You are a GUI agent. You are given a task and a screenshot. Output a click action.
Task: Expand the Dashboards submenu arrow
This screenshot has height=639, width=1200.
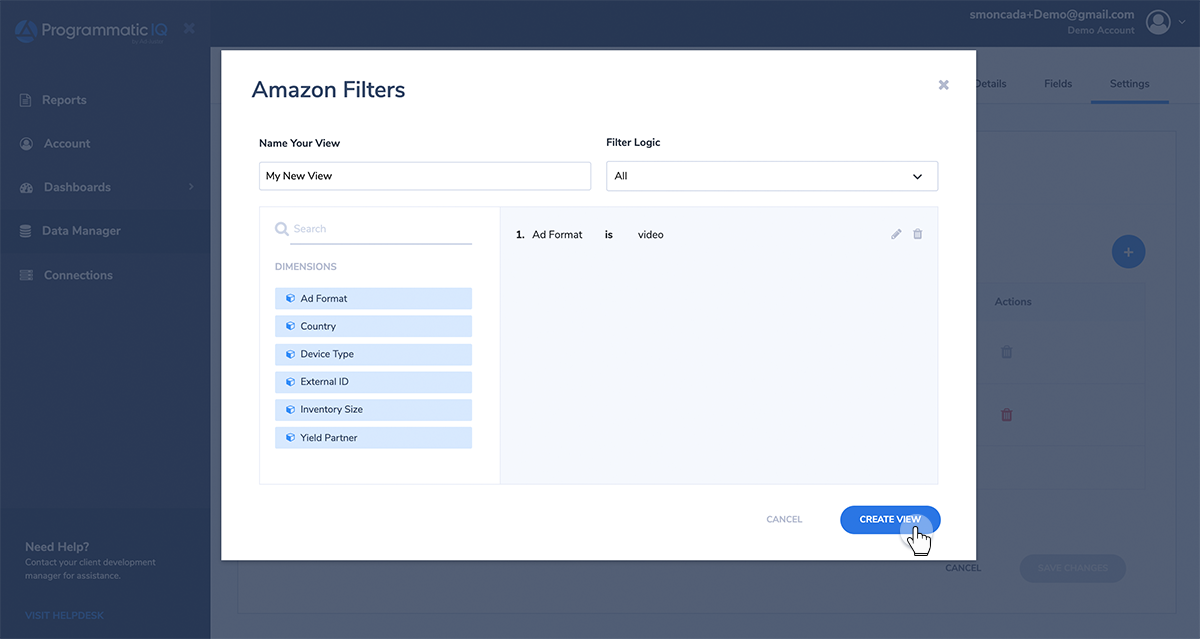pos(191,187)
